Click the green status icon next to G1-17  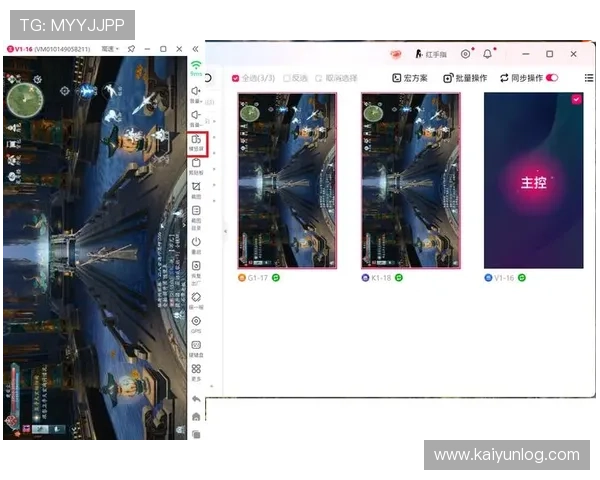pos(276,278)
